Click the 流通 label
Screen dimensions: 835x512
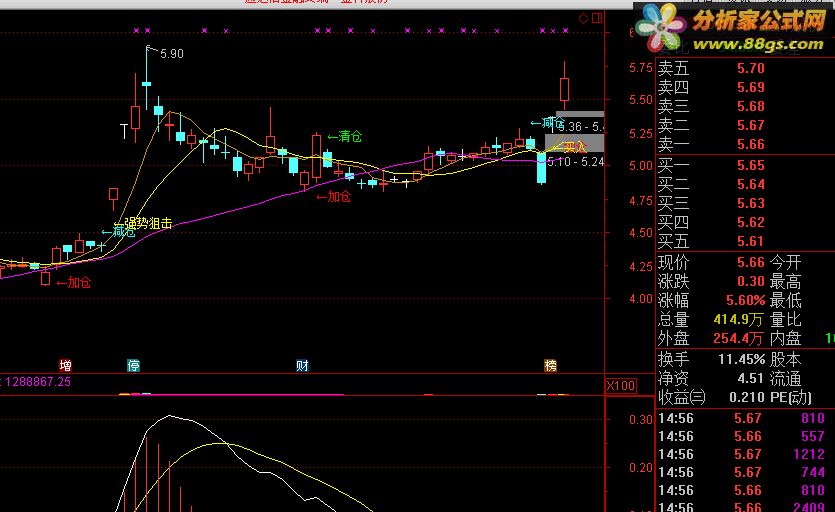785,379
